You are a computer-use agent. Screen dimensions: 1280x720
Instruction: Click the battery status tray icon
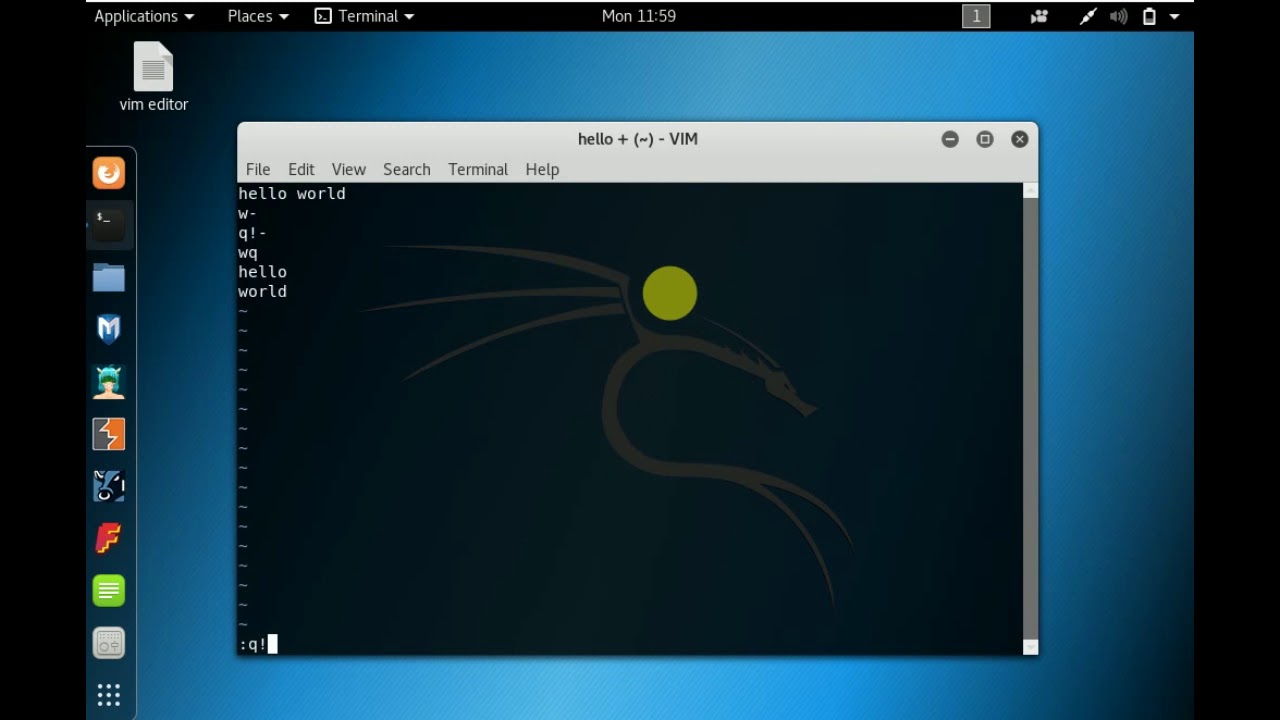1149,16
